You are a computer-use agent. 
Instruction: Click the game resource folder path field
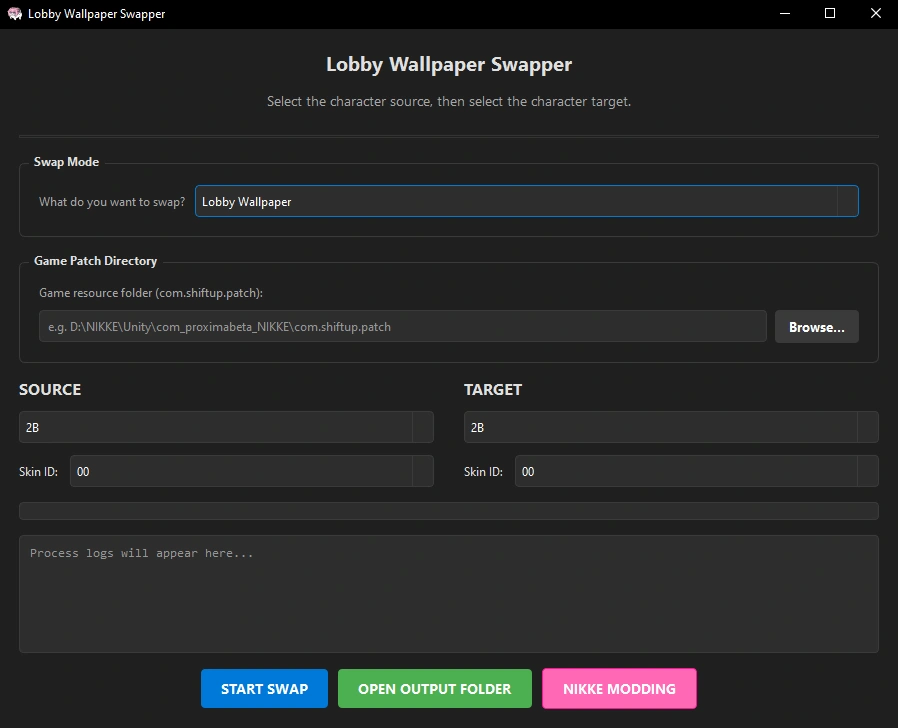tap(403, 326)
